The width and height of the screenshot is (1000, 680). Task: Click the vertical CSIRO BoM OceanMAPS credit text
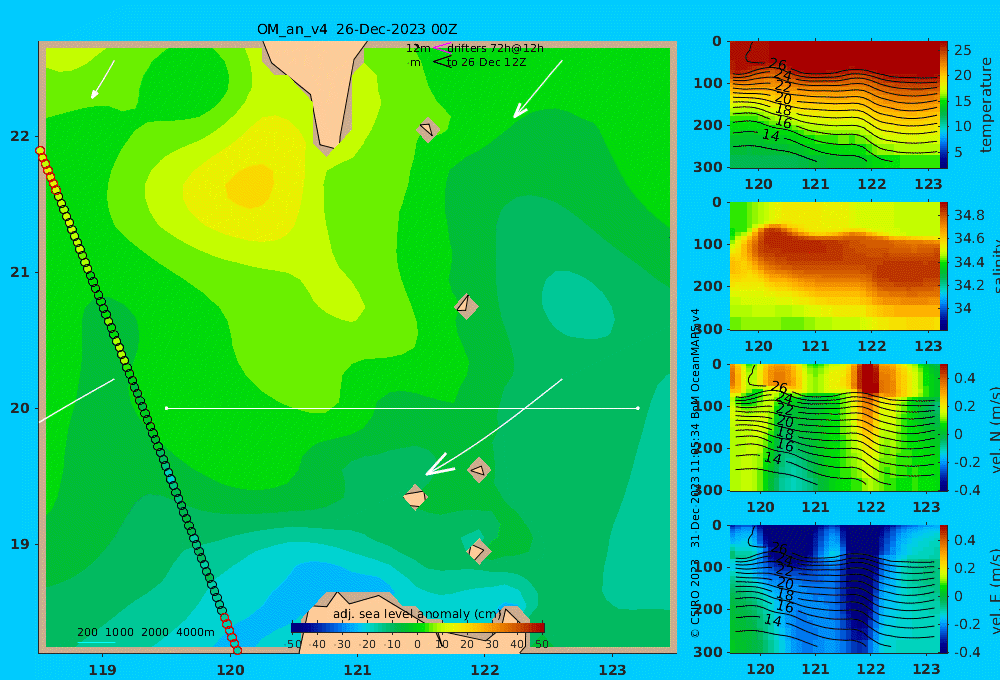[696, 473]
